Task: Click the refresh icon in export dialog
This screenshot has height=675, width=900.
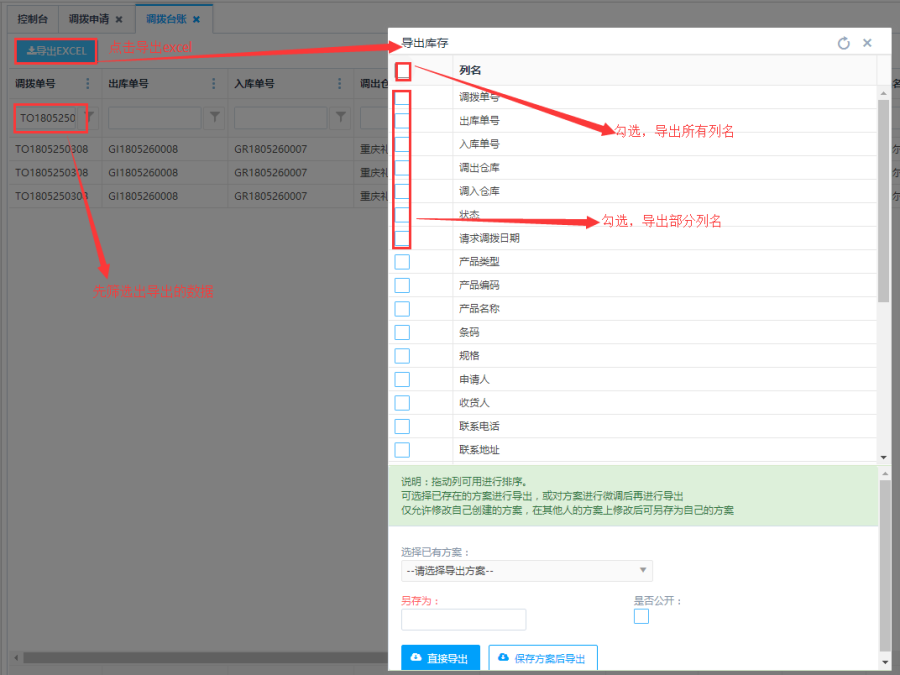Action: coord(843,43)
